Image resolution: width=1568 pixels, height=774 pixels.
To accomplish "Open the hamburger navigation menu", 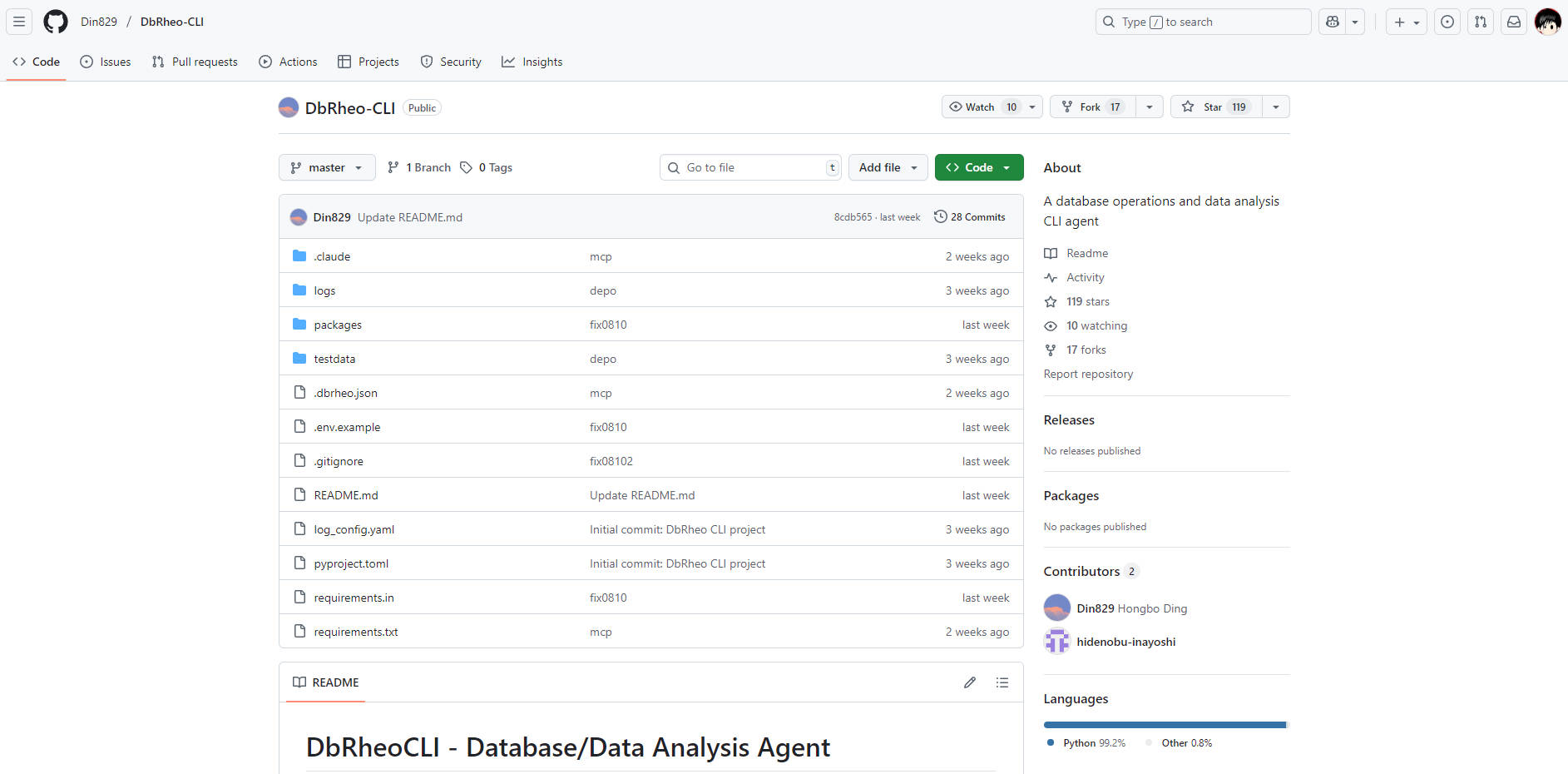I will point(19,22).
